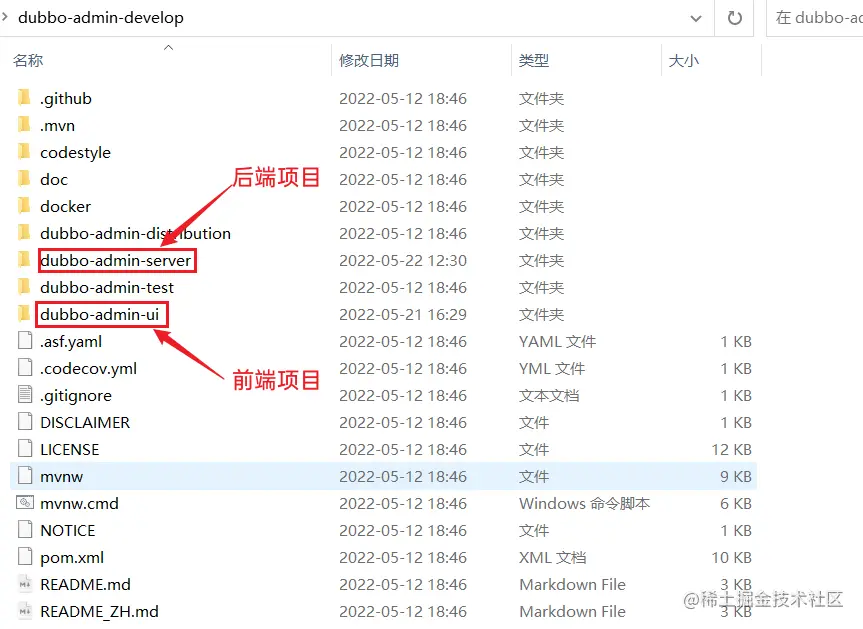The height and width of the screenshot is (629, 863).
Task: Click dubbo-admin-develop in the address bar
Action: (101, 18)
